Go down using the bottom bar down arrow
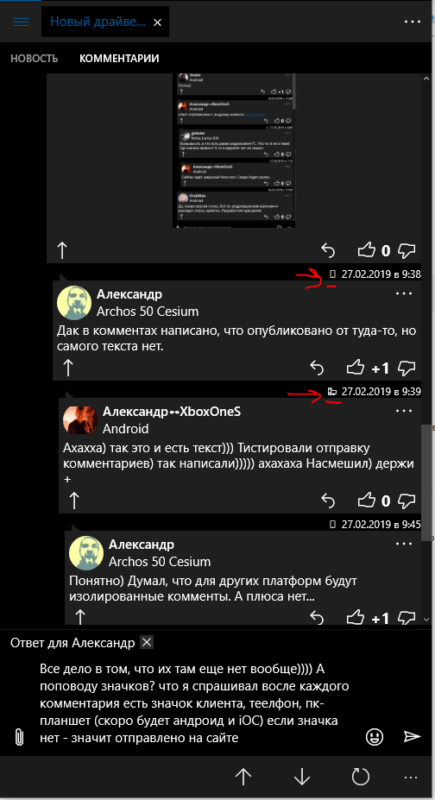The image size is (435, 800). 302,777
